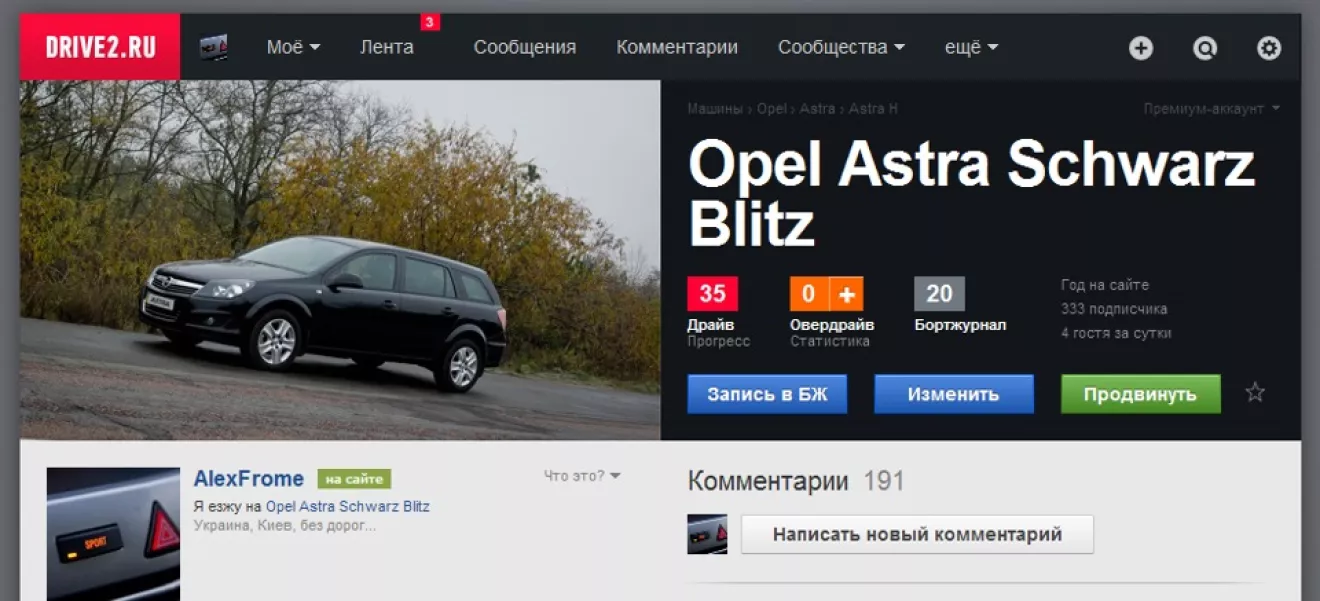1320x601 pixels.
Task: Open the Astra H breadcrumb link
Action: [x=873, y=109]
